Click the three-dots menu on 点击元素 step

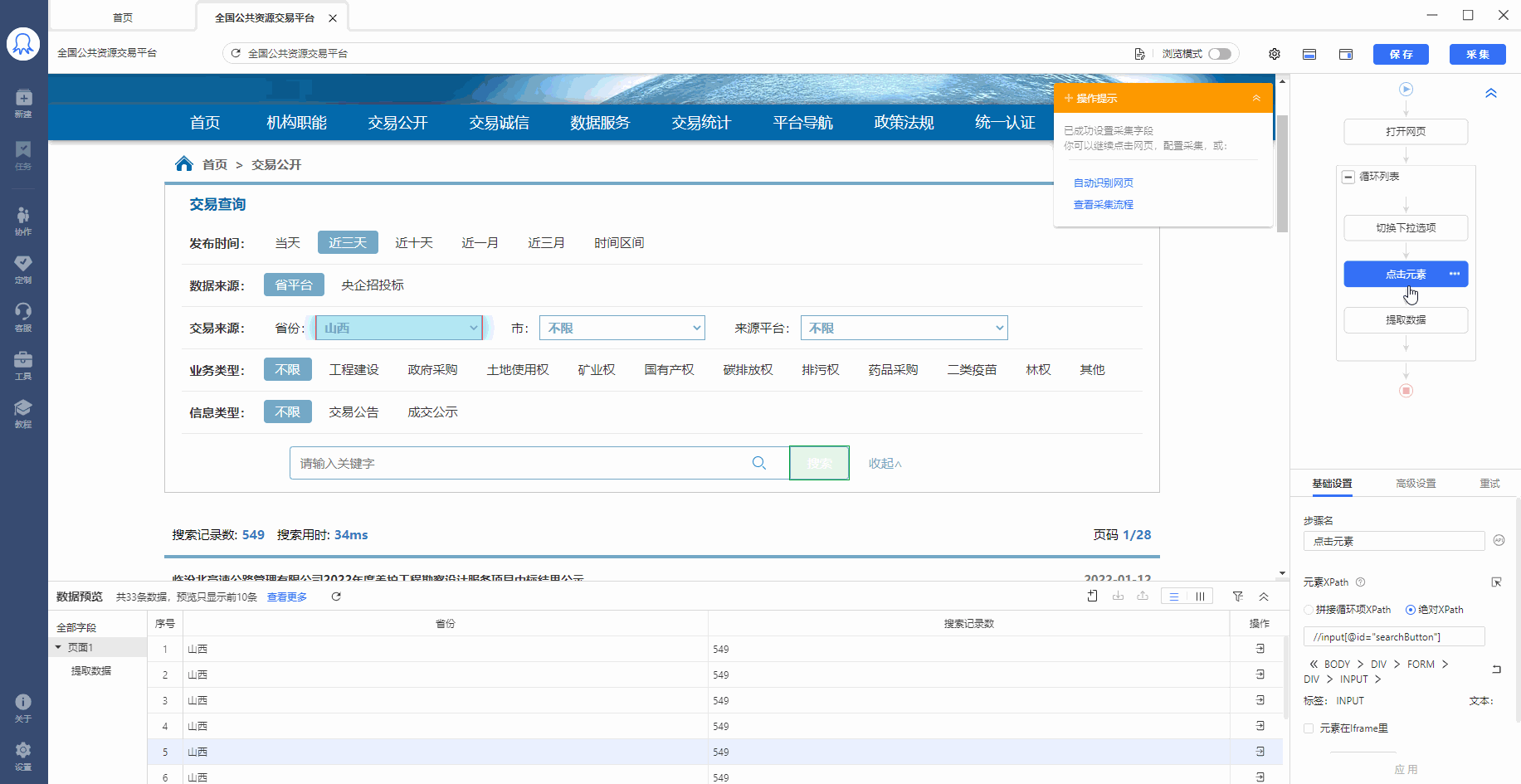click(x=1455, y=274)
